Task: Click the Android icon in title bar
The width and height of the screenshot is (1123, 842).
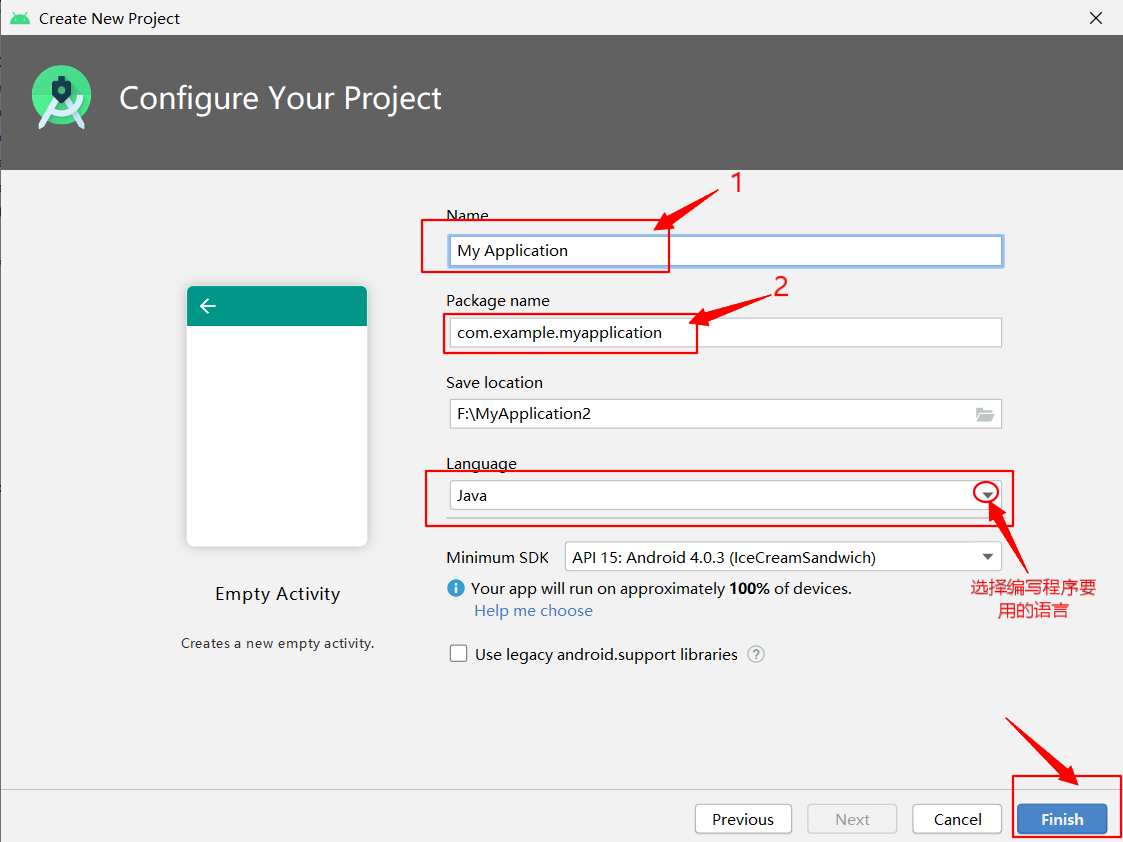Action: 20,18
